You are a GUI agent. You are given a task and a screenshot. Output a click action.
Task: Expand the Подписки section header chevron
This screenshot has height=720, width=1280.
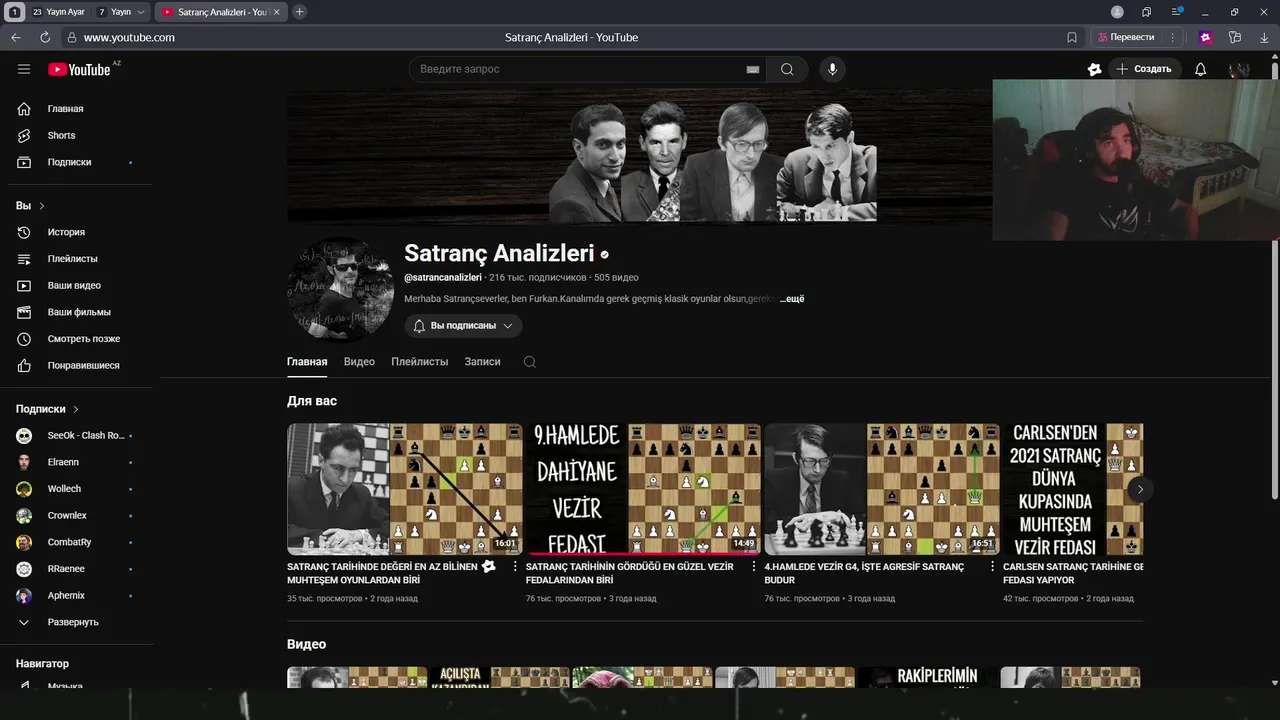tap(76, 409)
